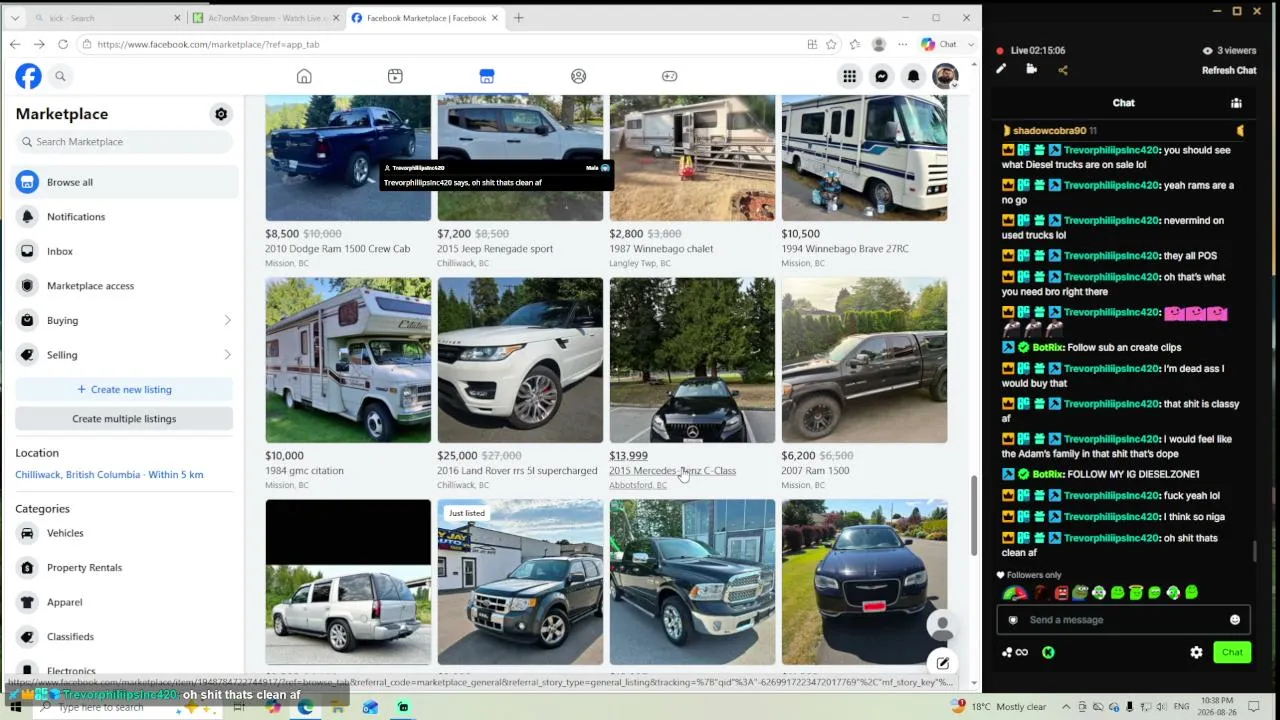Open the Facebook menu grid icon
The image size is (1280, 720).
849,77
